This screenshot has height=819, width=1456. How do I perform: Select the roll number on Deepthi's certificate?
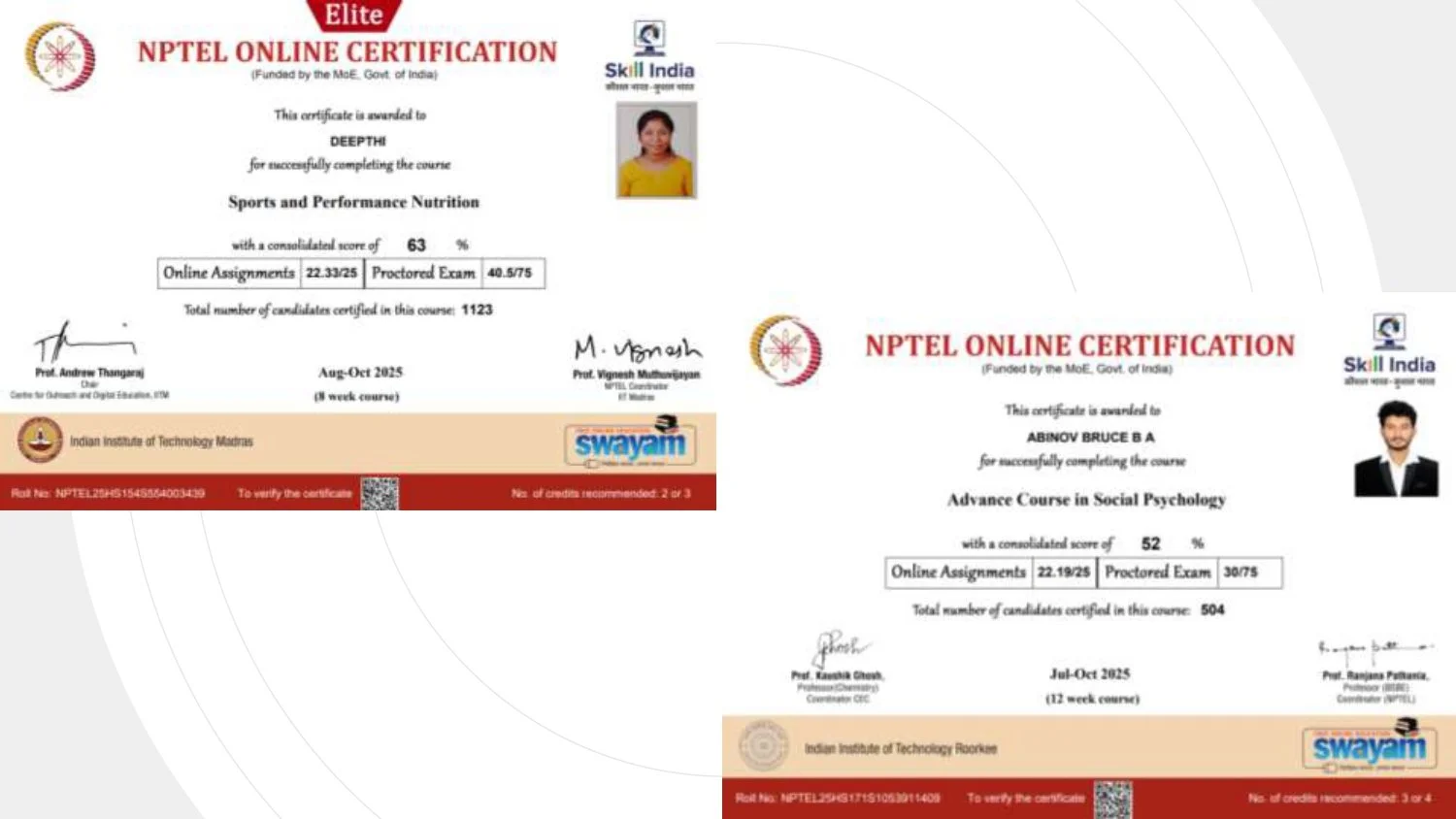(x=108, y=494)
